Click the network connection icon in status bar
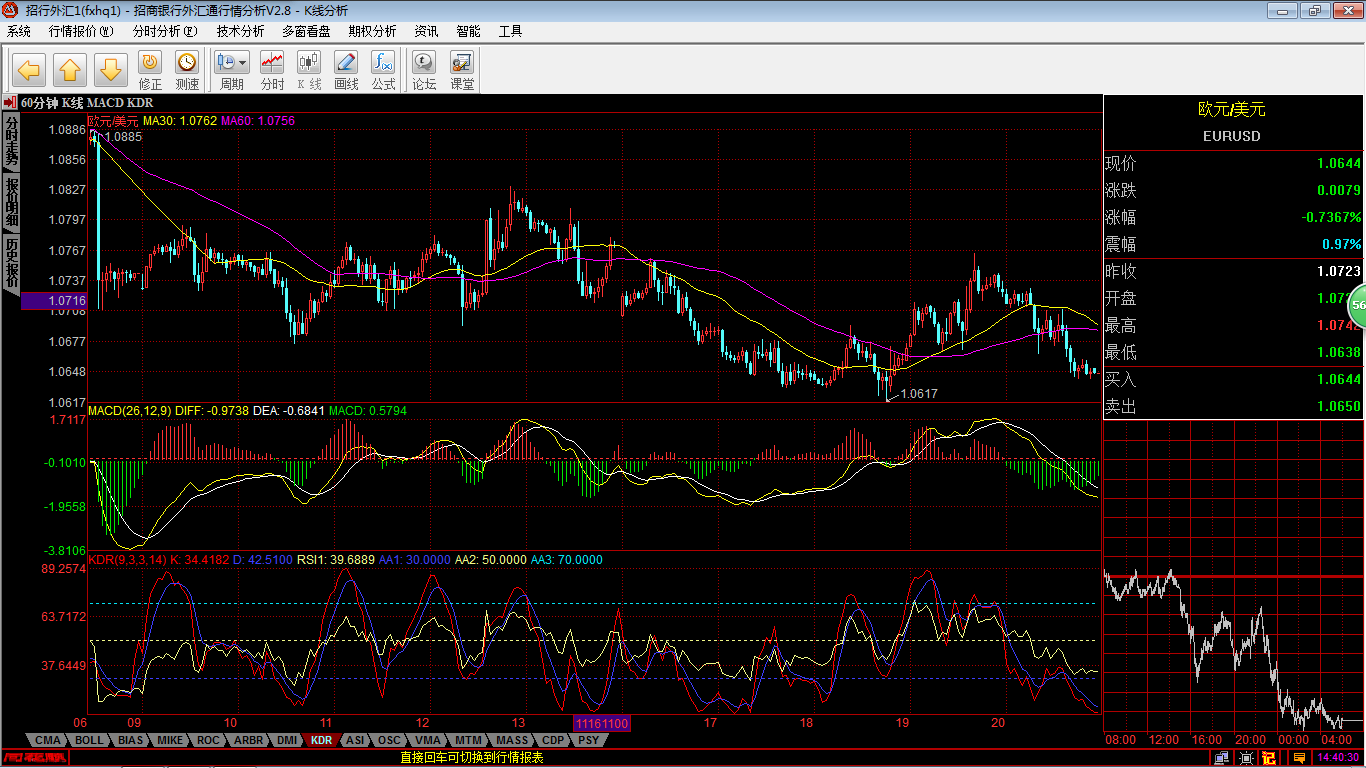The height and width of the screenshot is (768, 1366). [1221, 758]
